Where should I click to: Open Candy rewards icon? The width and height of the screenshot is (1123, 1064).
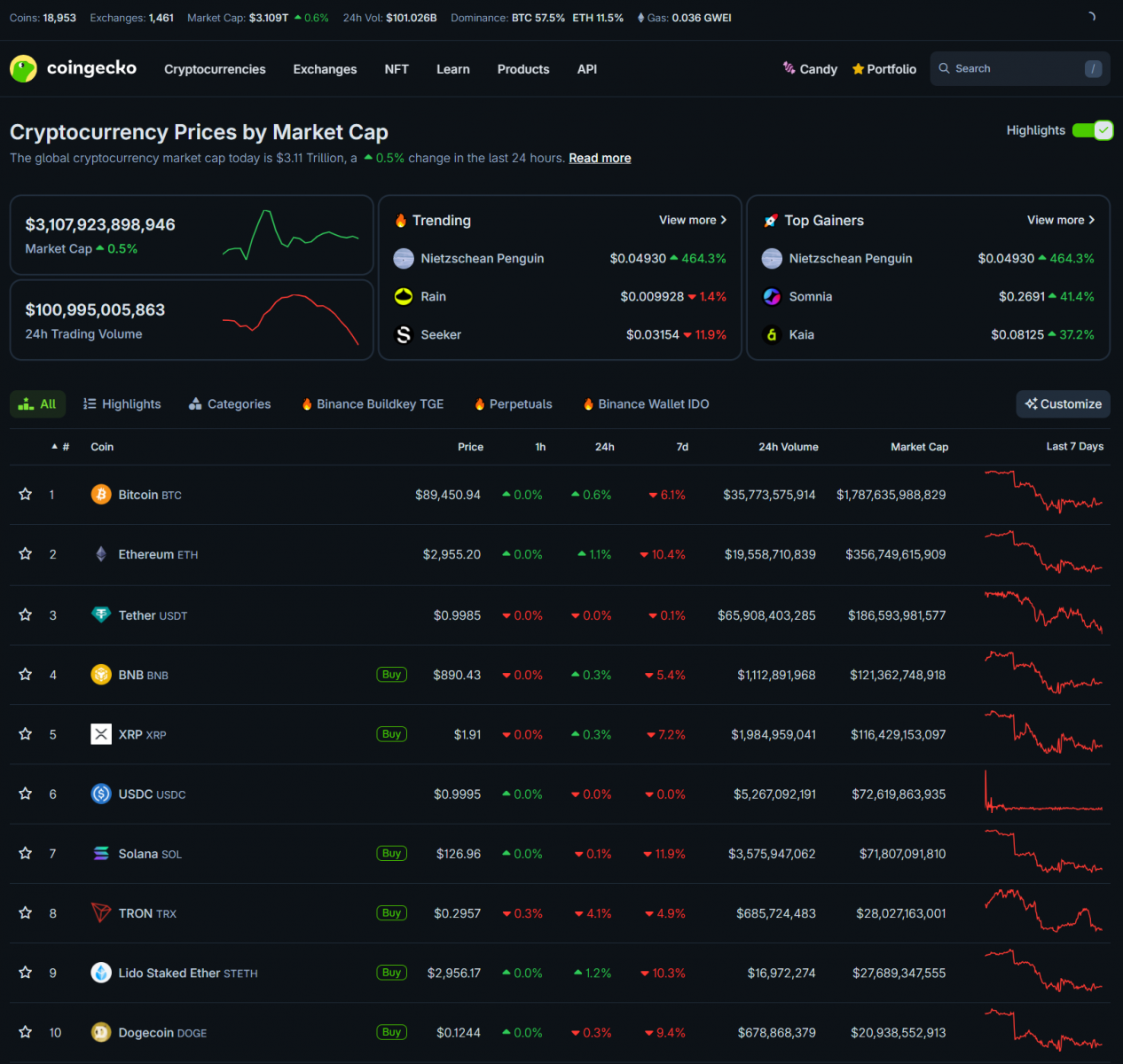(789, 68)
